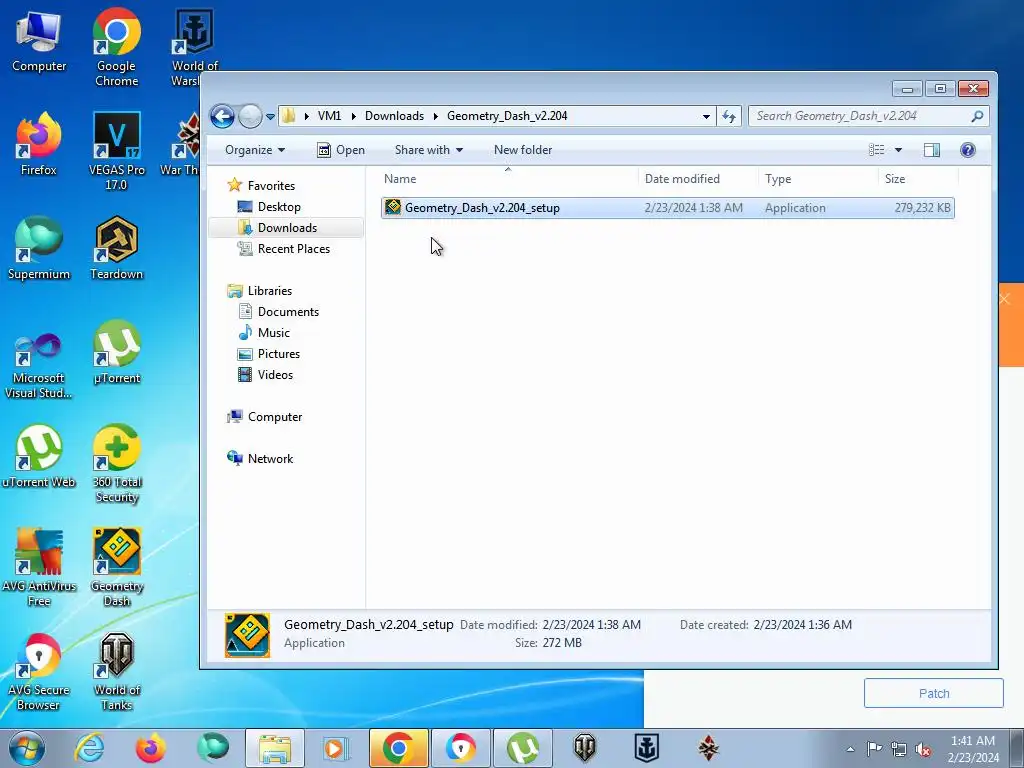Image resolution: width=1024 pixels, height=768 pixels.
Task: Open the More view options dropdown arrow
Action: click(x=899, y=150)
